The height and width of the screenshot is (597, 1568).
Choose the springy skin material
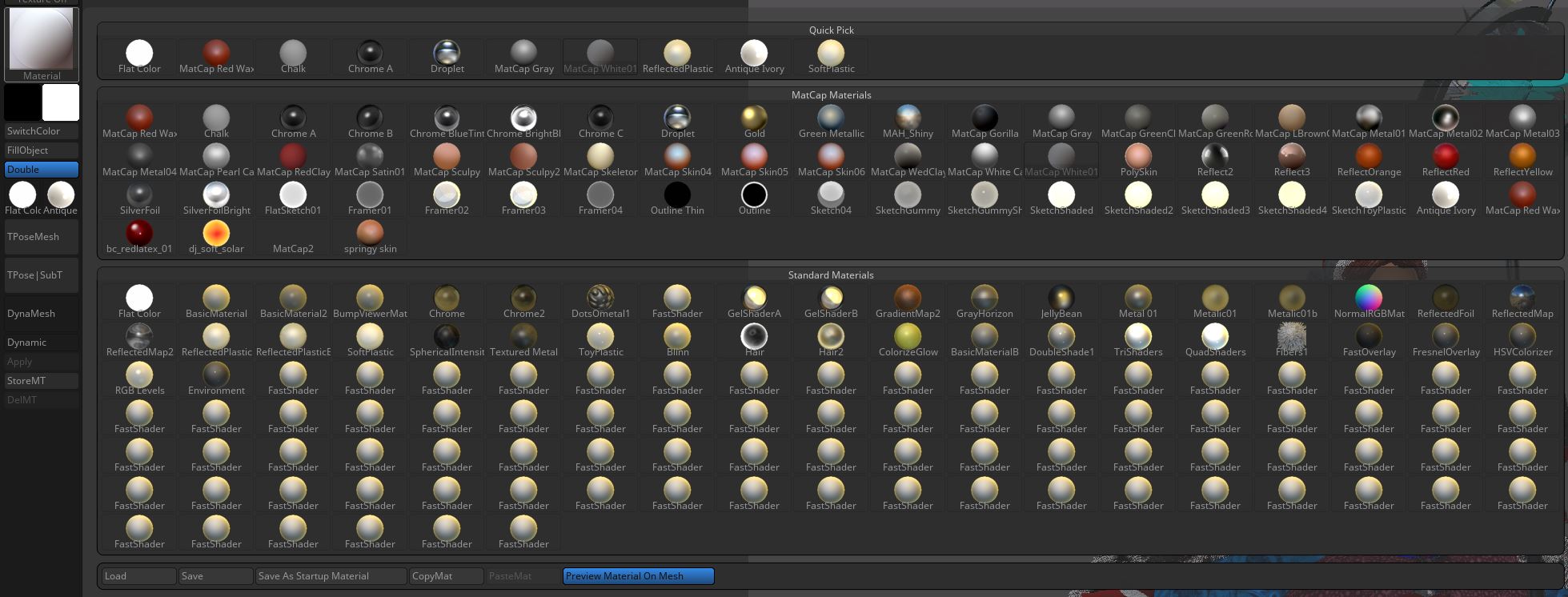click(x=370, y=237)
